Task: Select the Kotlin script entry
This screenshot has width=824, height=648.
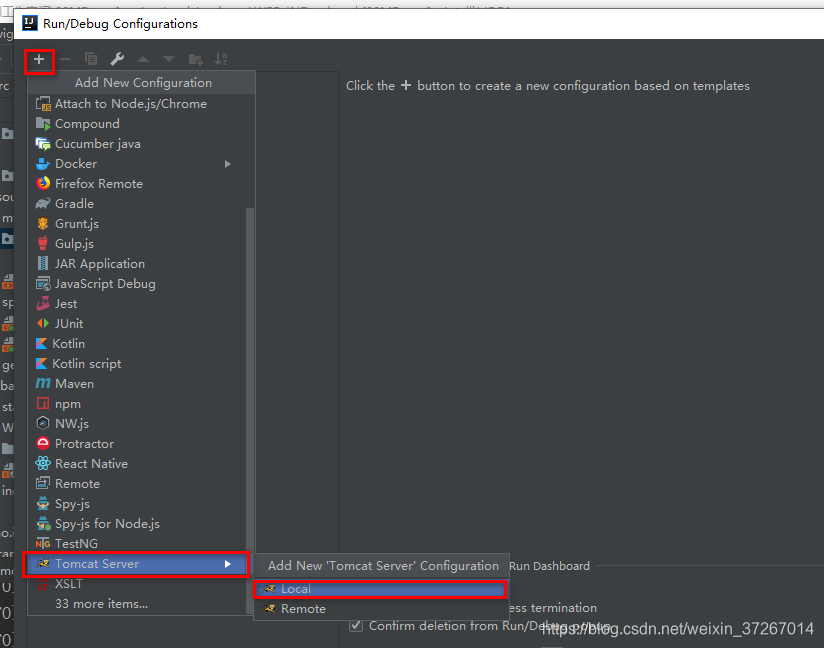Action: click(x=137, y=364)
